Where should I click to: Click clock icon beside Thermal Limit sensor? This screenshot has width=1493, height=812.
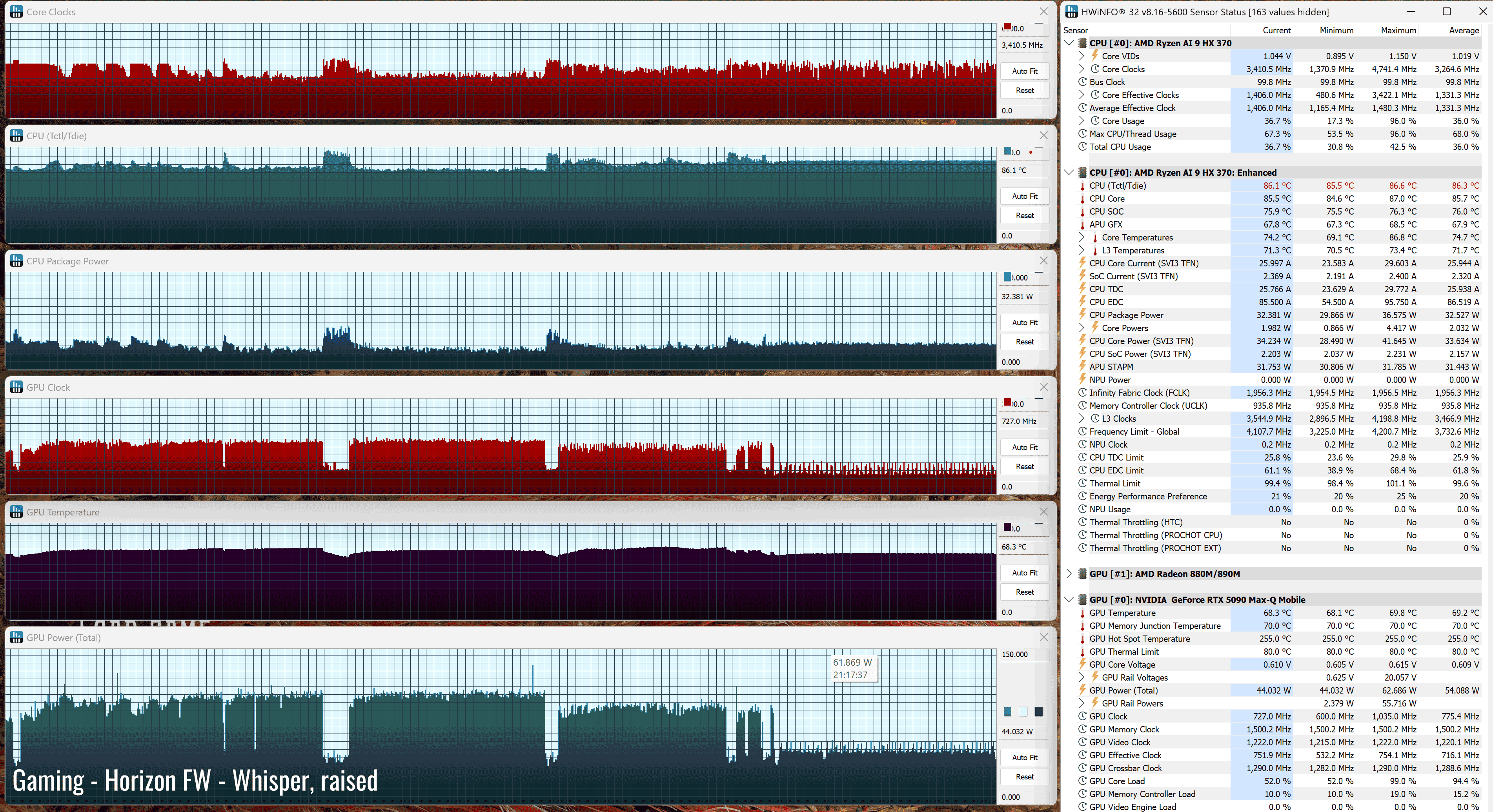(x=1082, y=483)
